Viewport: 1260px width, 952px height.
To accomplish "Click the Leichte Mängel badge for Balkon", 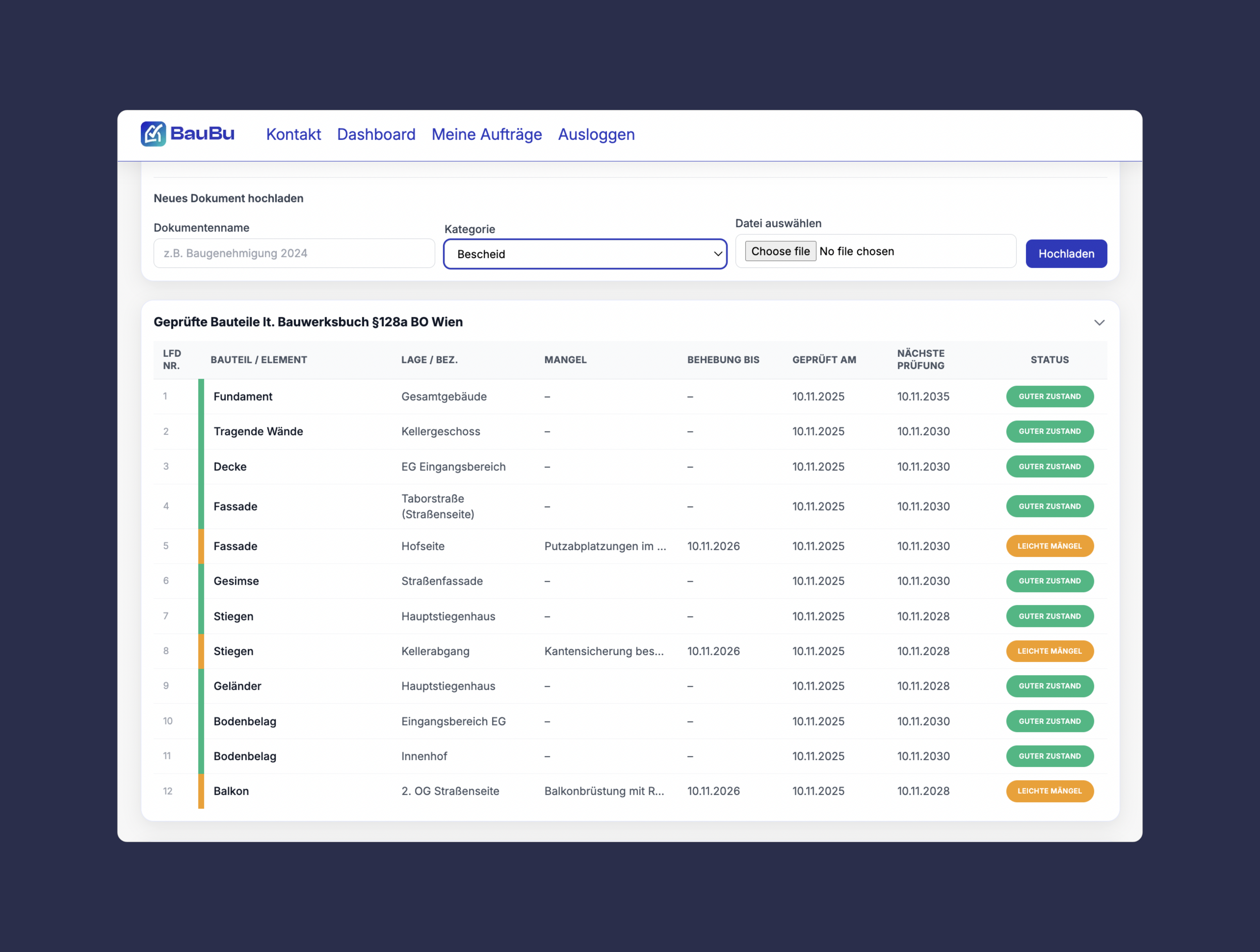I will tap(1049, 791).
